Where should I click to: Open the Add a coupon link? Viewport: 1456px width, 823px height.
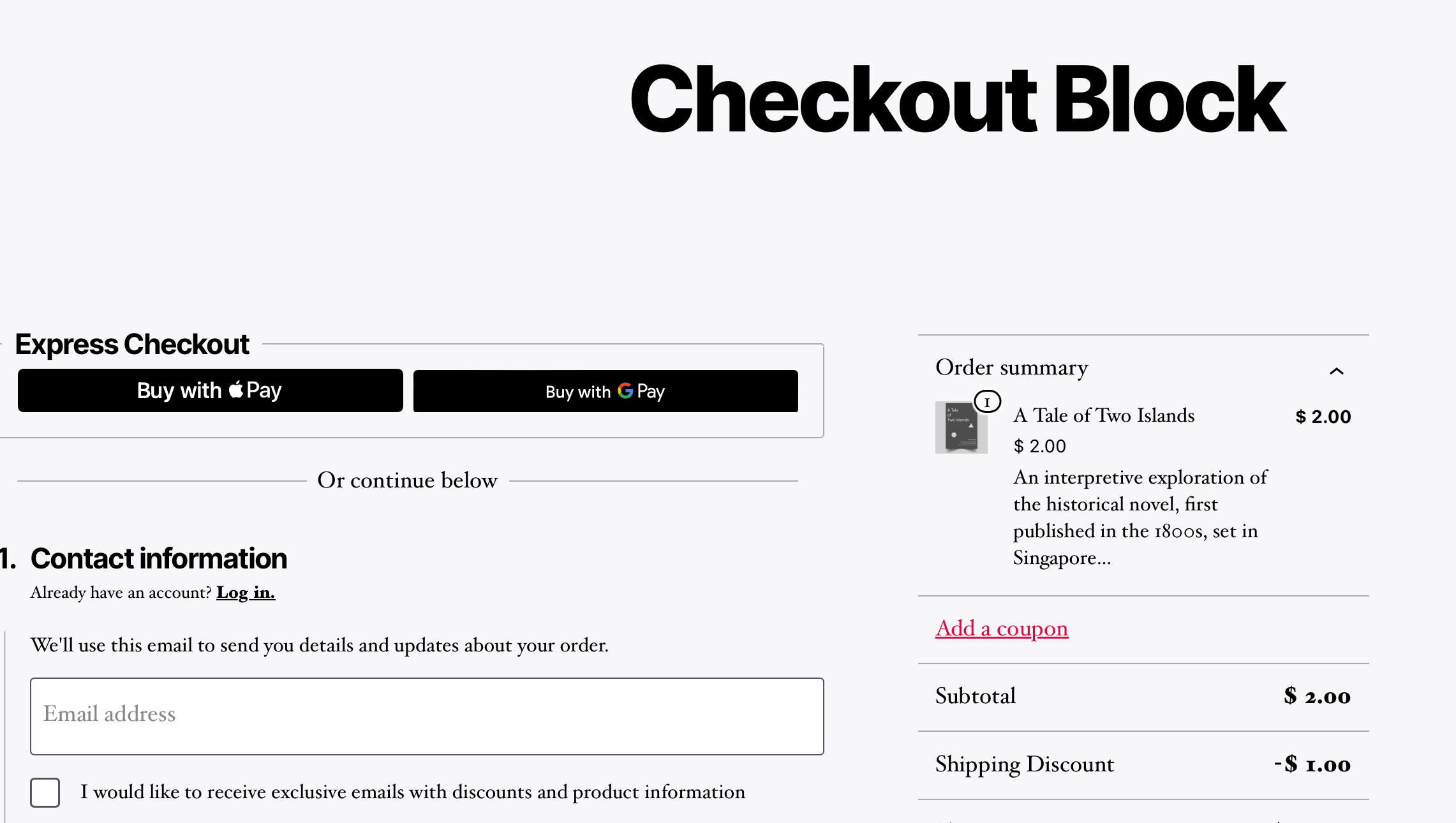point(1002,628)
